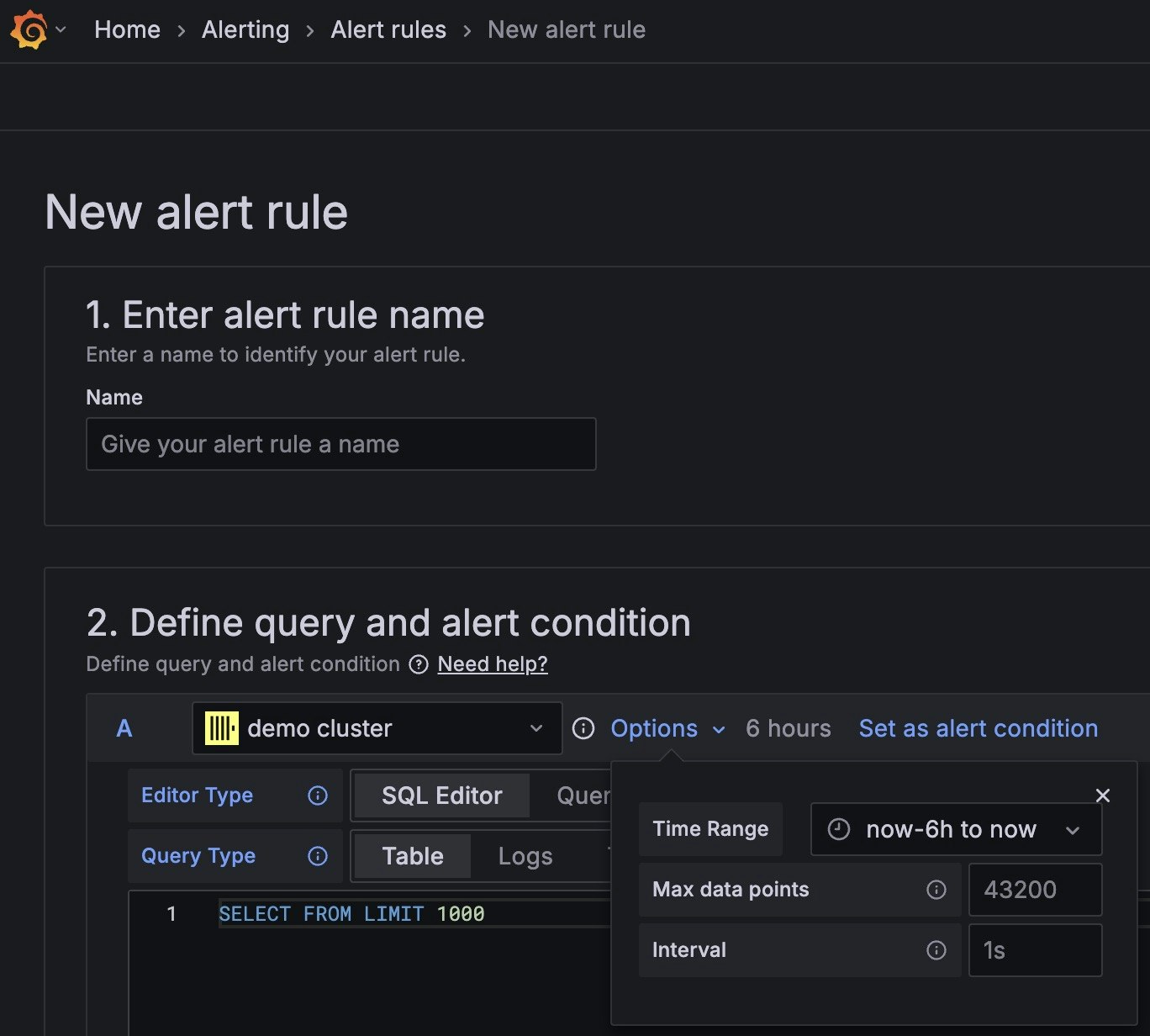The image size is (1150, 1036).
Task: Open the Alerting breadcrumb link
Action: point(245,29)
